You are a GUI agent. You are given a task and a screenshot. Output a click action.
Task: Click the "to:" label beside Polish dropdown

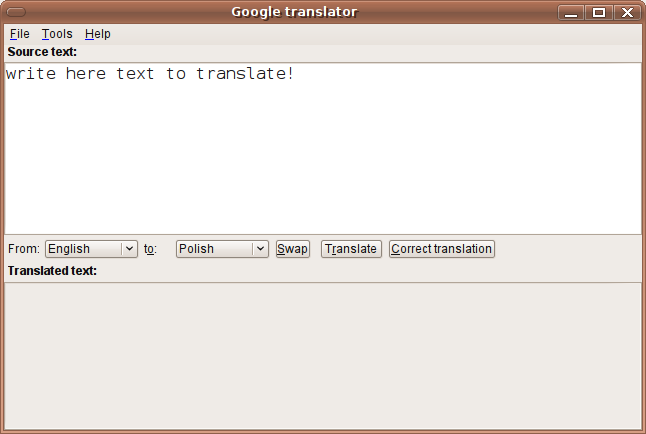(150, 249)
